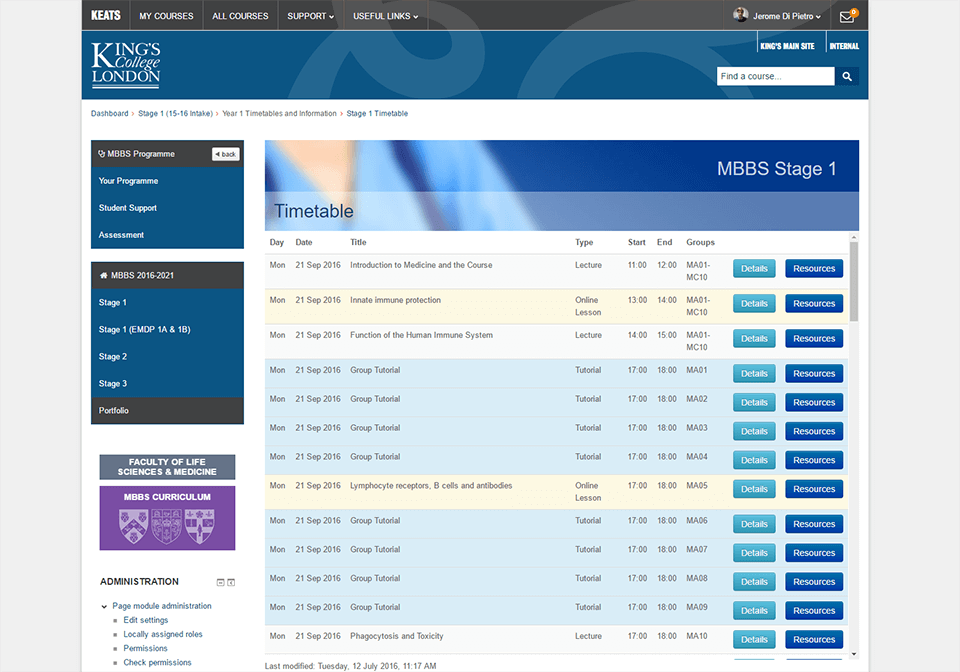
Task: Click the timetable vertical scrollbar thumb
Action: [854, 282]
